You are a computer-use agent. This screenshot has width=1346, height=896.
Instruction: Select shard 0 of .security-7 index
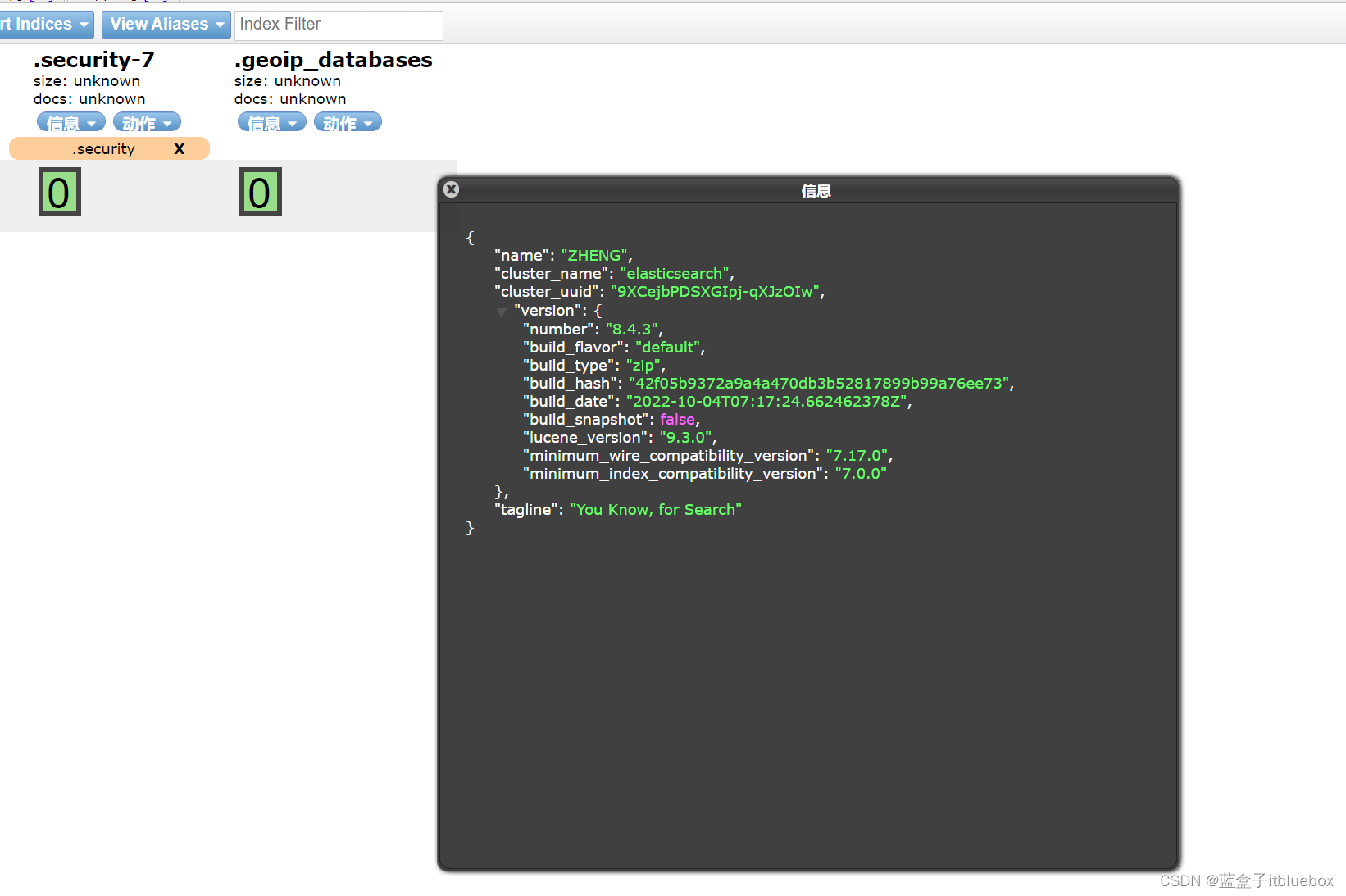click(x=59, y=193)
